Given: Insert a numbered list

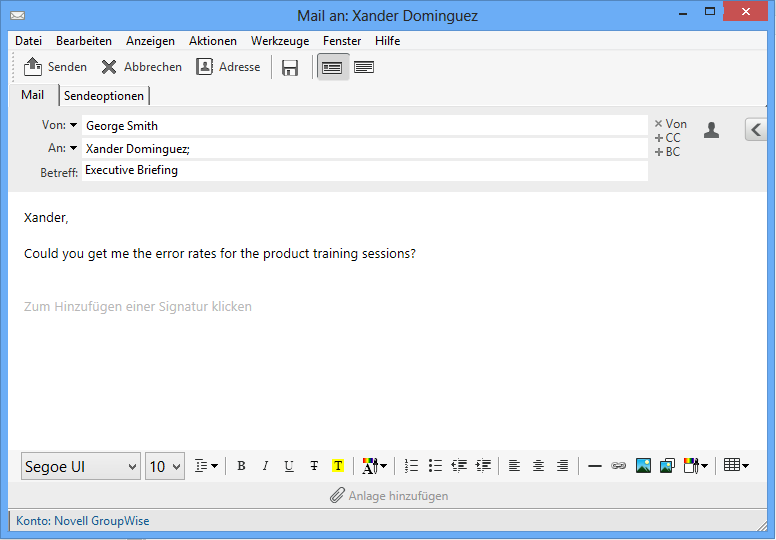Looking at the screenshot, I should point(411,466).
